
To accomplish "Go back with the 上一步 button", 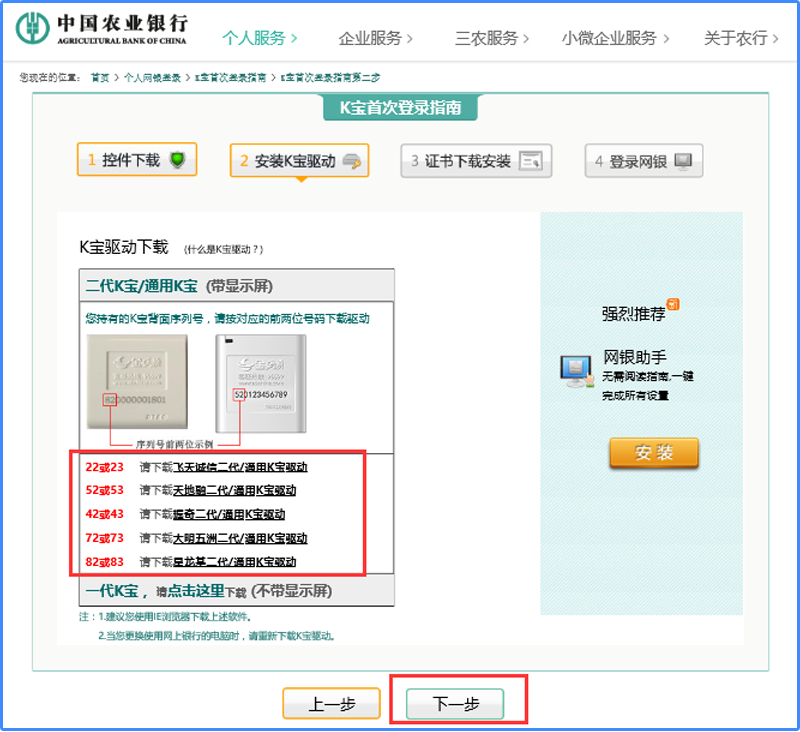I will [x=331, y=704].
